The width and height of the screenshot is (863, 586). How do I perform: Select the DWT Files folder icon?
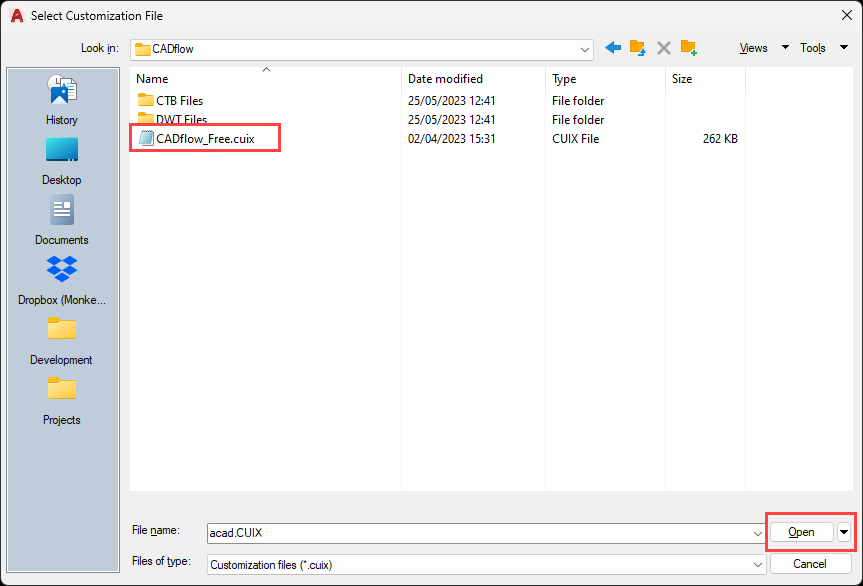click(x=145, y=118)
